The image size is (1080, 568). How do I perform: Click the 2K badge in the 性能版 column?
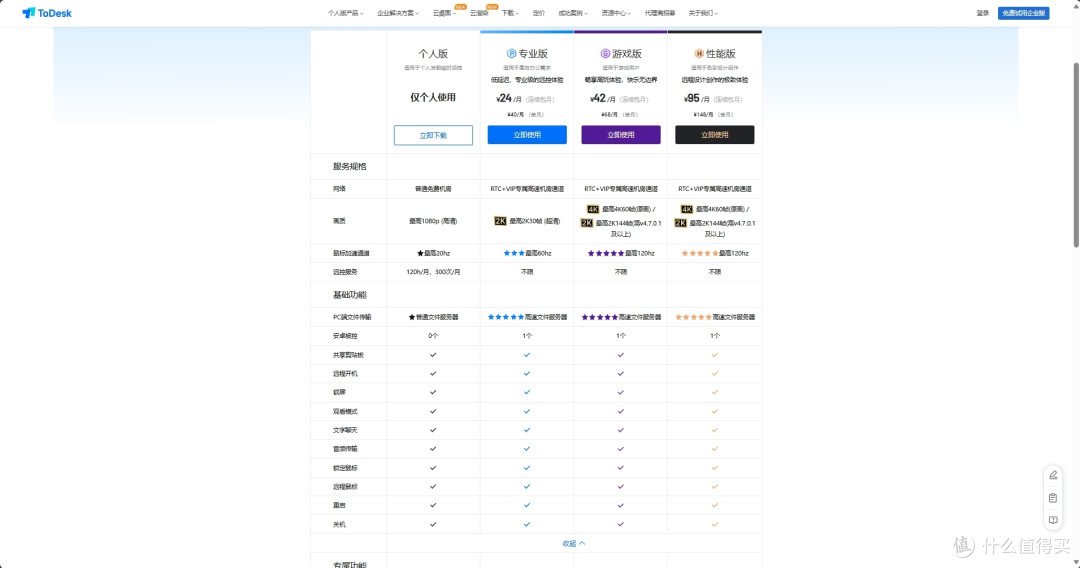click(x=681, y=223)
